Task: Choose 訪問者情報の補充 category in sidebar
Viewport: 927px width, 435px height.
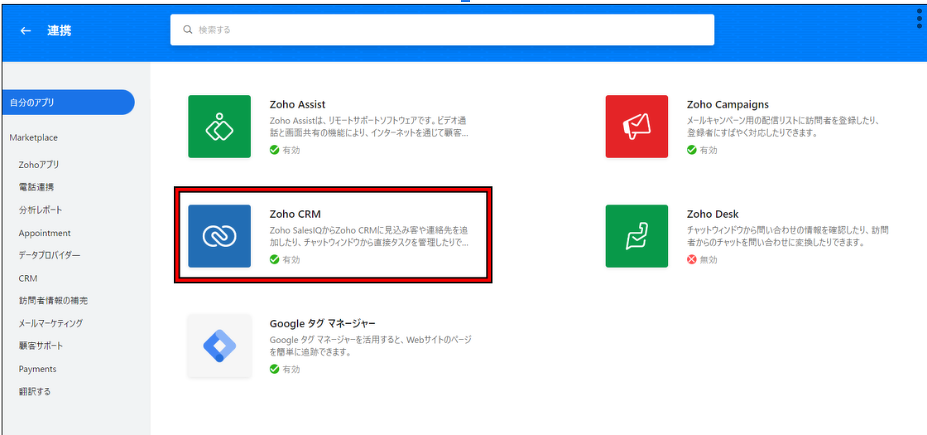Action: (53, 301)
